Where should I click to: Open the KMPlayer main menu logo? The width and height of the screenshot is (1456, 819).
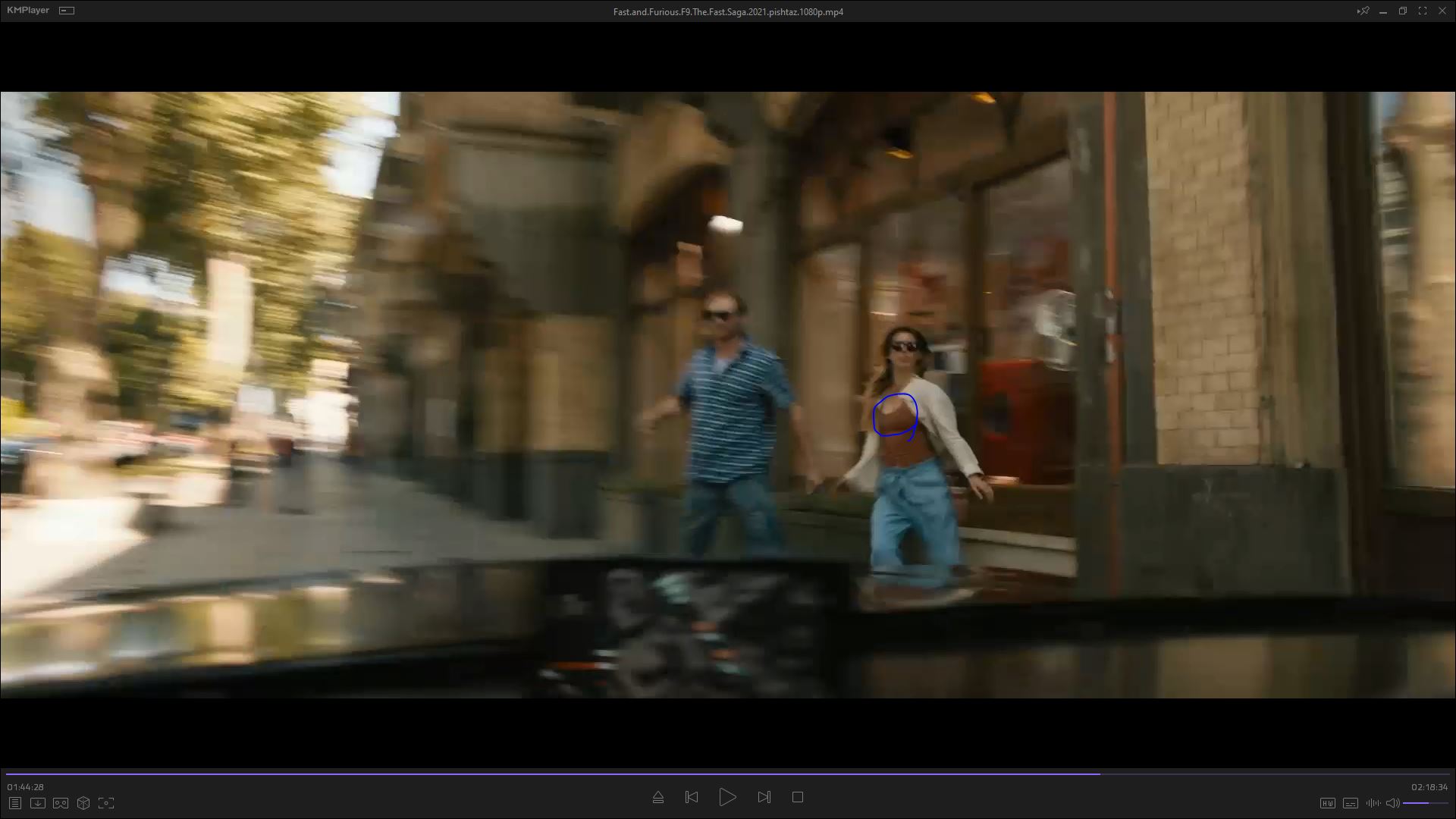28,11
